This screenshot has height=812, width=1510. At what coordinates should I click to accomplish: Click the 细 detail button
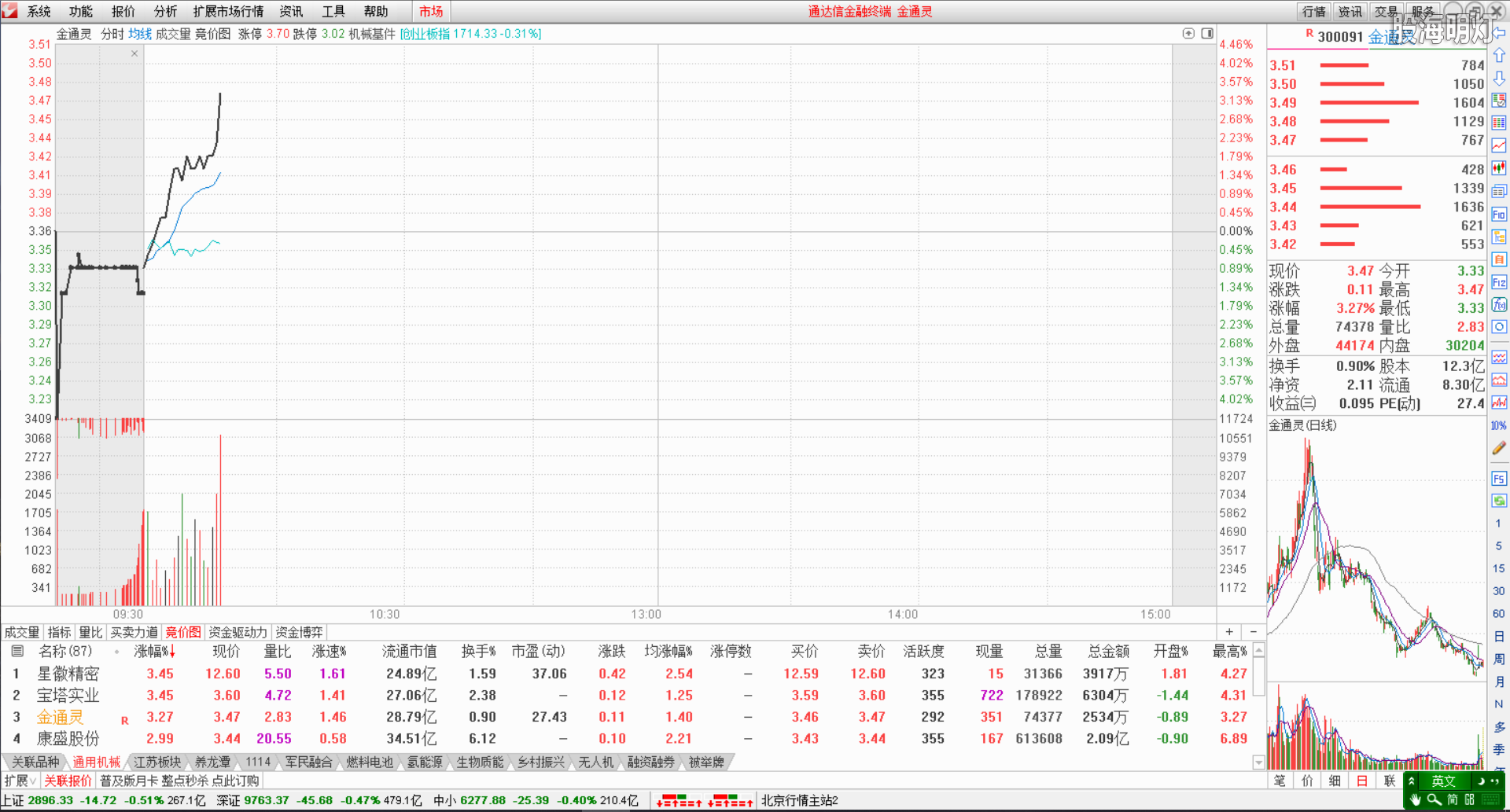(x=1335, y=781)
